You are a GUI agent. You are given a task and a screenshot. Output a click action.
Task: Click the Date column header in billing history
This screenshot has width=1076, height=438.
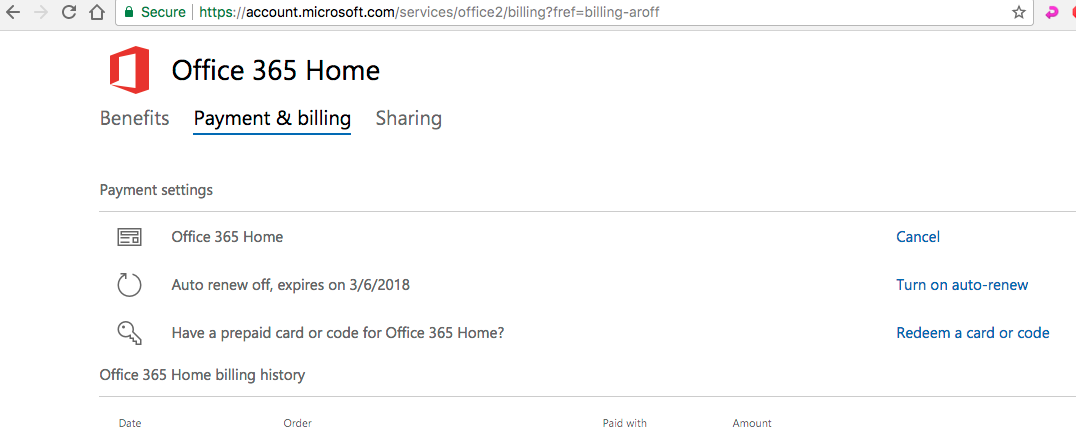pyautogui.click(x=130, y=424)
